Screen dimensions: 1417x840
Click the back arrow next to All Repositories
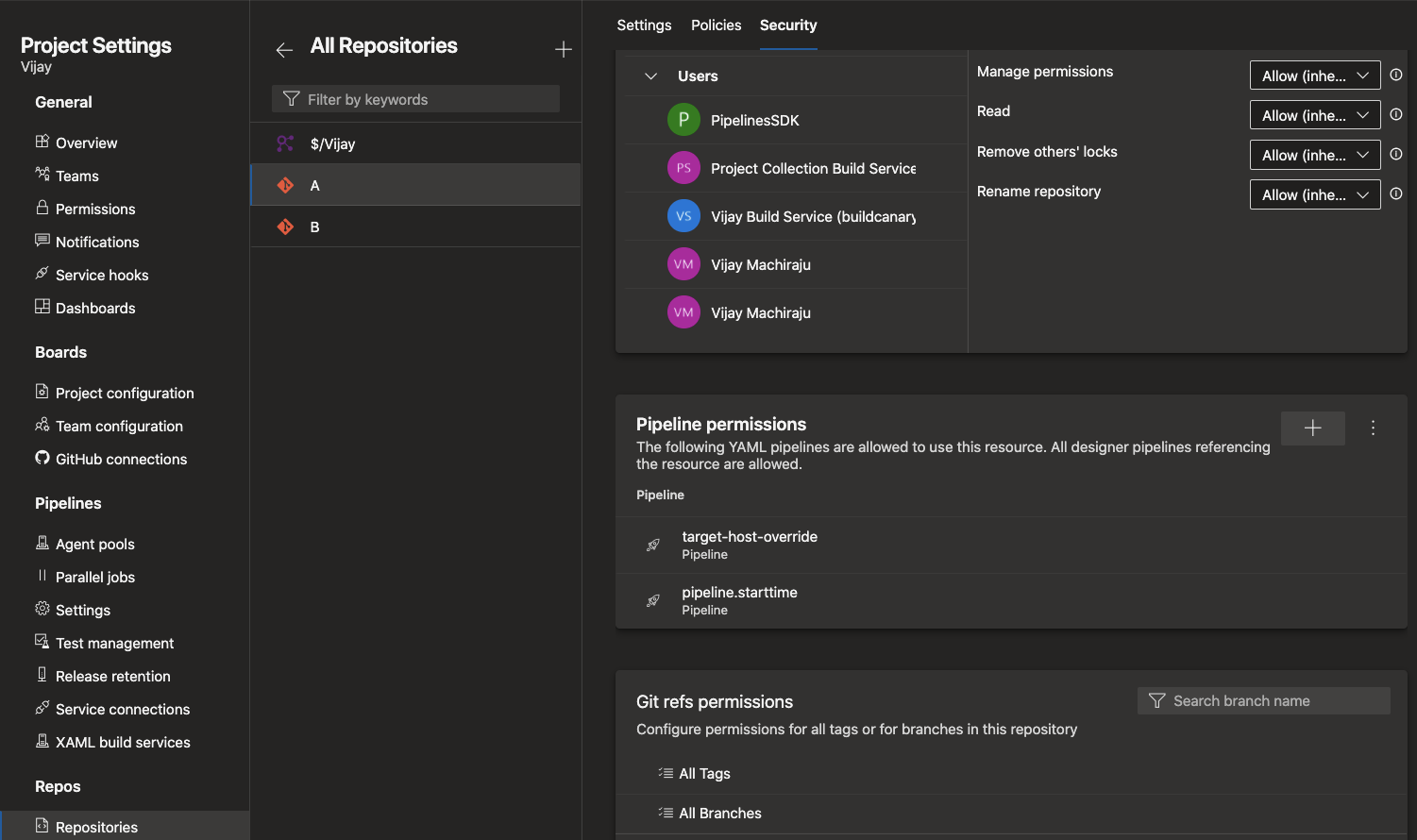coord(284,50)
